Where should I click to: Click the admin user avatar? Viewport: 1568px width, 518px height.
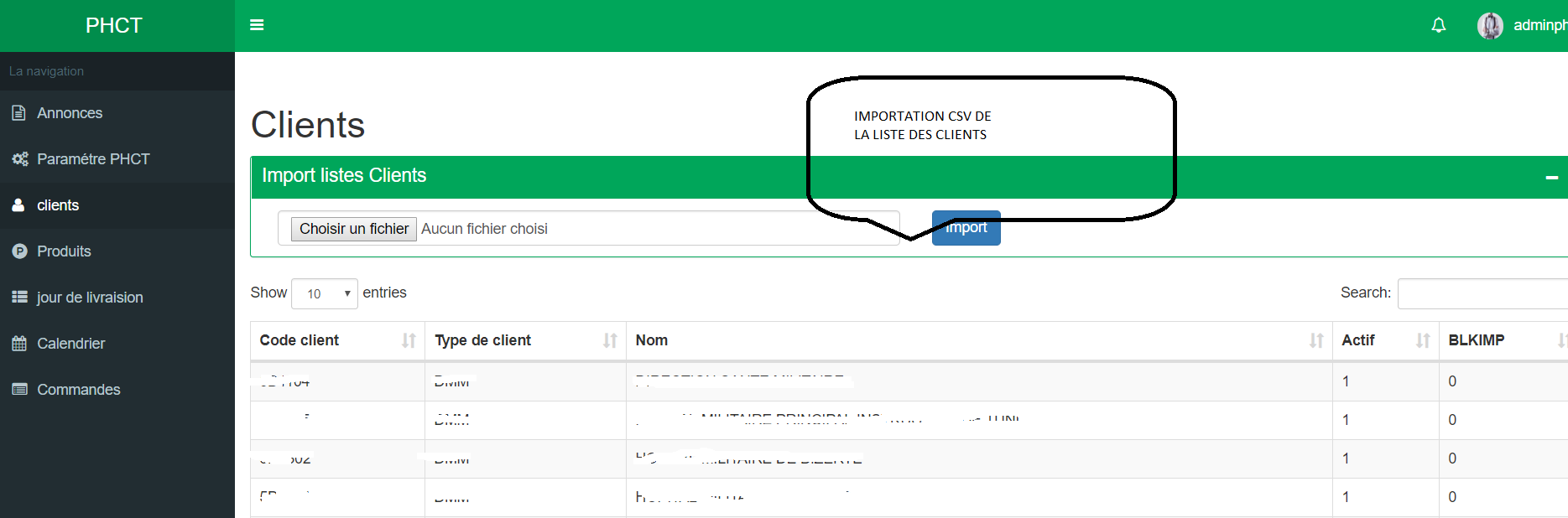(1490, 26)
